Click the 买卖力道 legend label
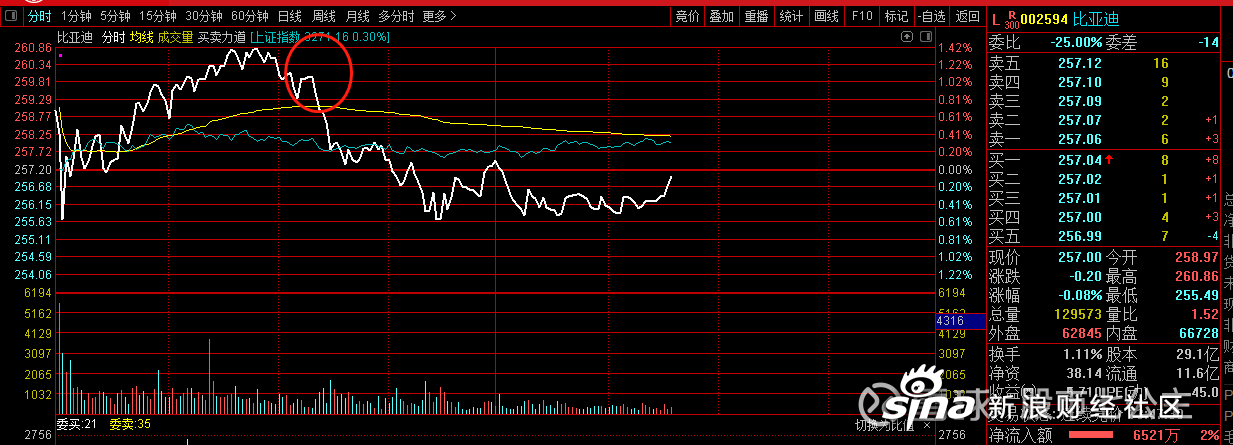This screenshot has width=1233, height=445. pos(221,37)
